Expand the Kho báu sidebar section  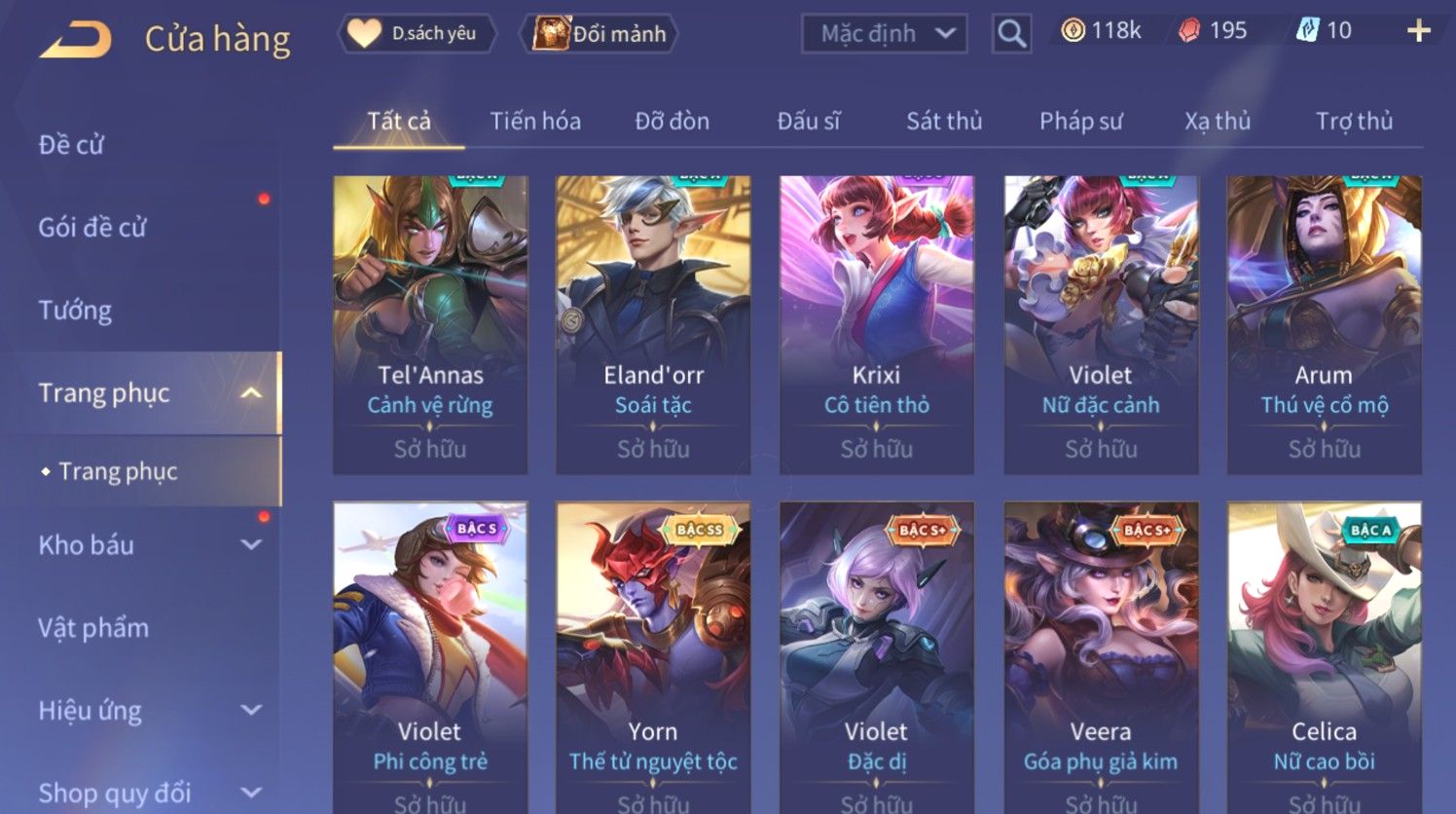pos(251,545)
